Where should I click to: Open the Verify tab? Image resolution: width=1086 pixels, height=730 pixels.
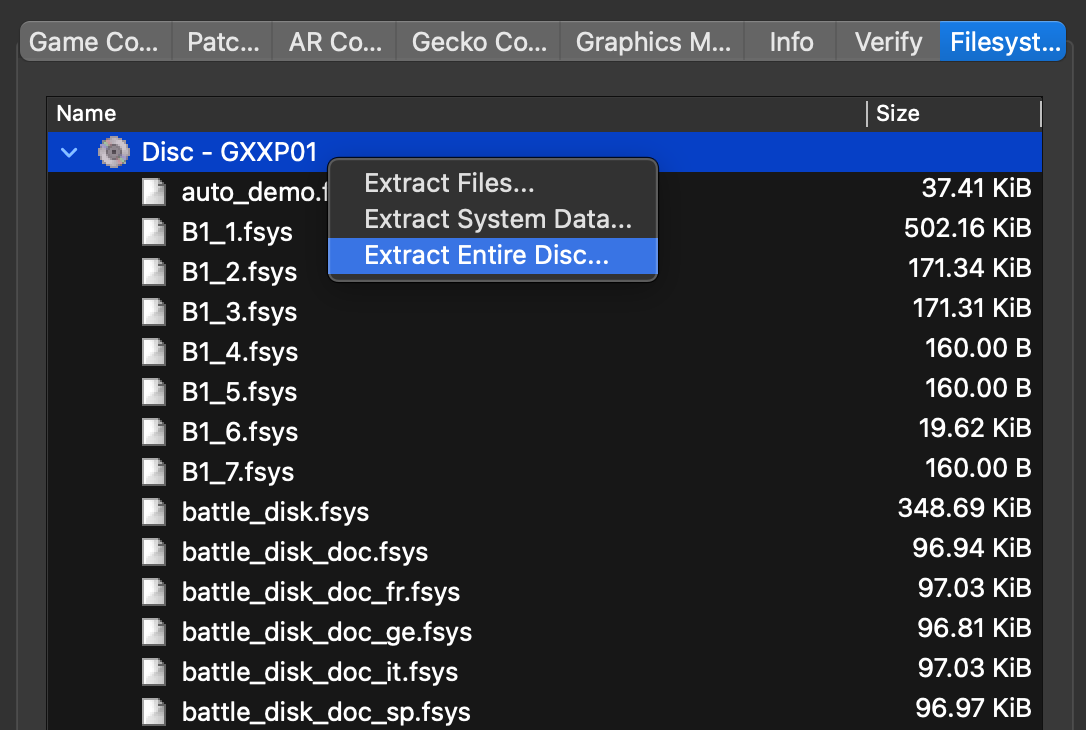click(x=889, y=42)
